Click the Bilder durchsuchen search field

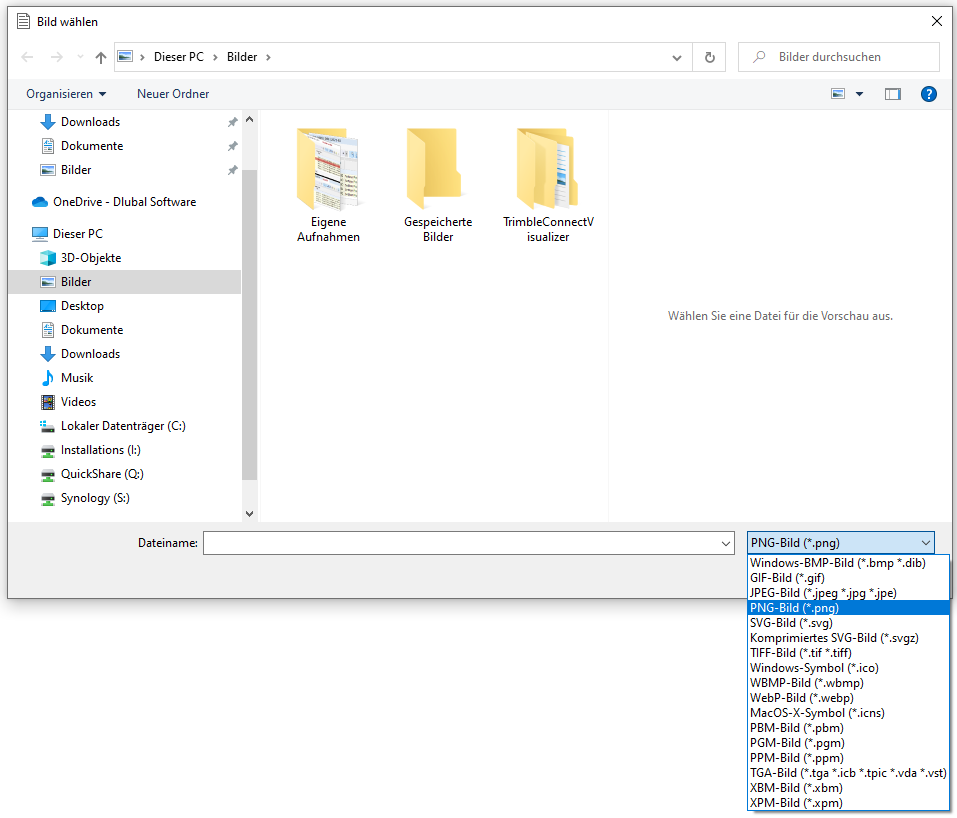pyautogui.click(x=839, y=57)
